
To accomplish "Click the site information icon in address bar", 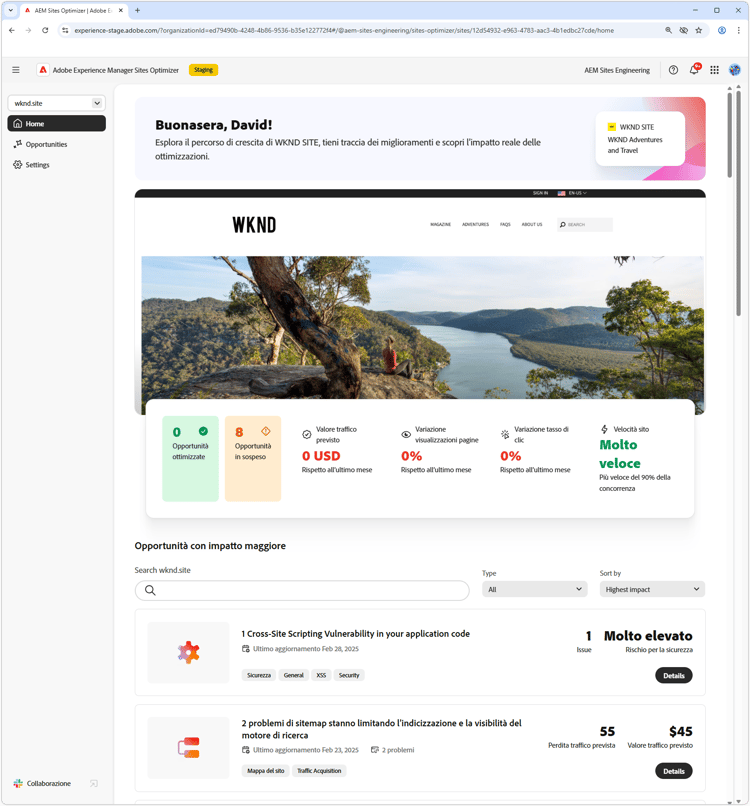I will coord(65,30).
